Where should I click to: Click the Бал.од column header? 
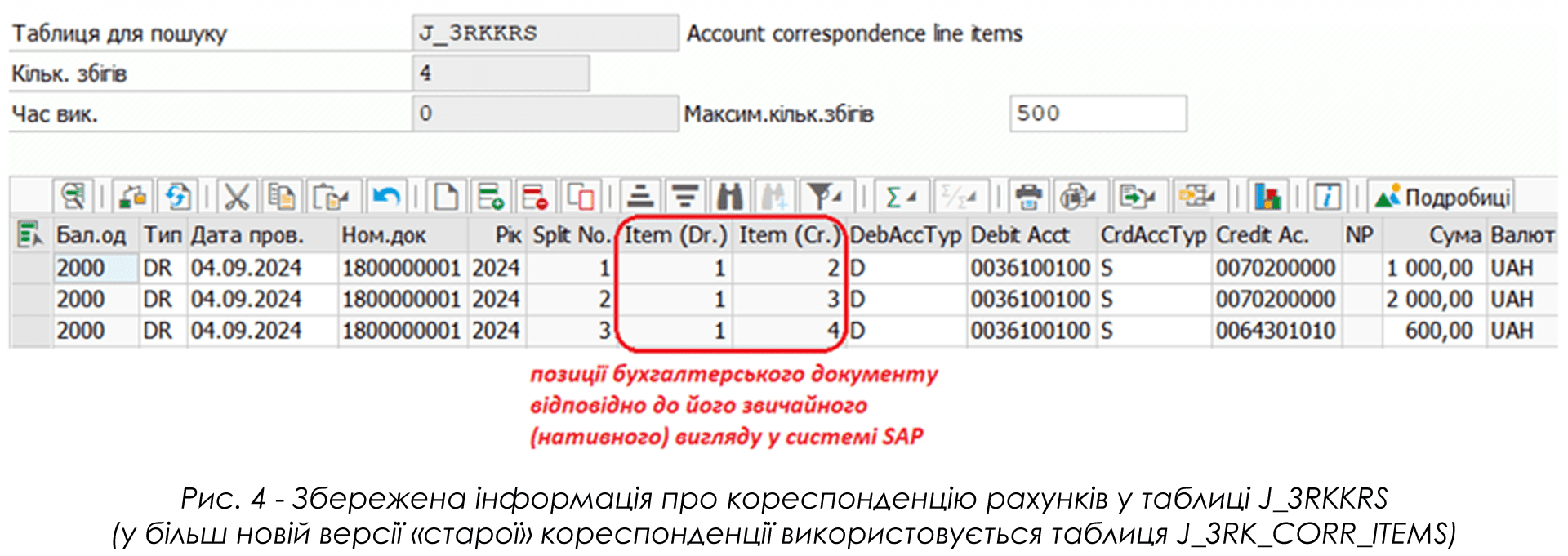point(96,235)
